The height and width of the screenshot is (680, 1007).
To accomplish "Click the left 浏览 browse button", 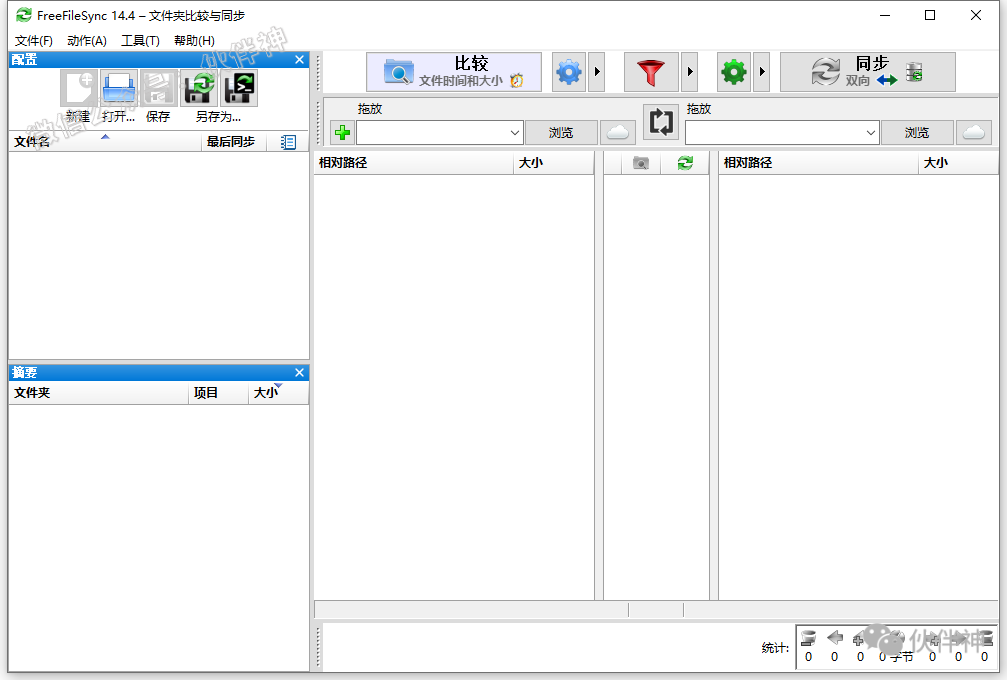I will click(x=561, y=133).
